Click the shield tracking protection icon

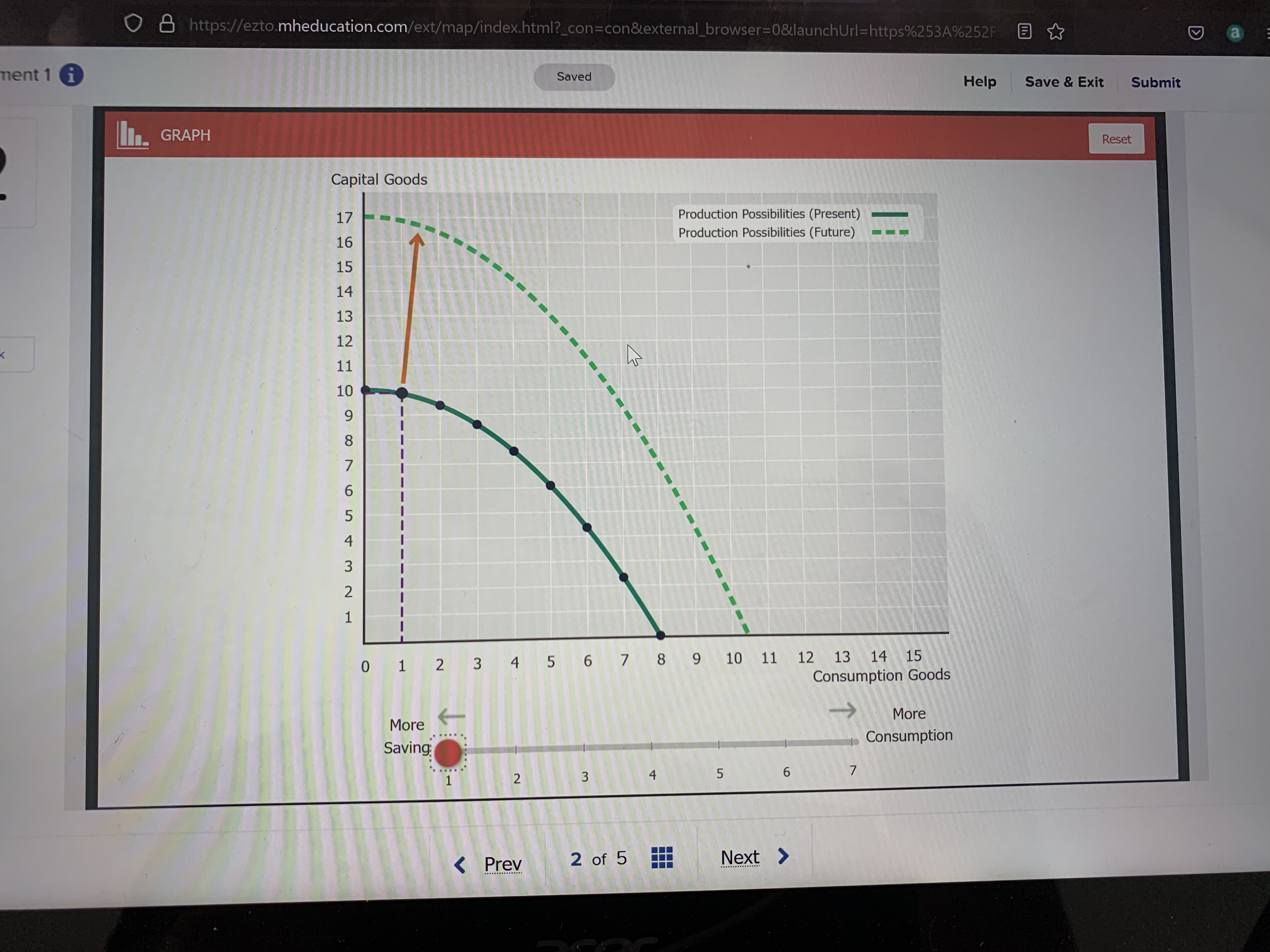(133, 24)
